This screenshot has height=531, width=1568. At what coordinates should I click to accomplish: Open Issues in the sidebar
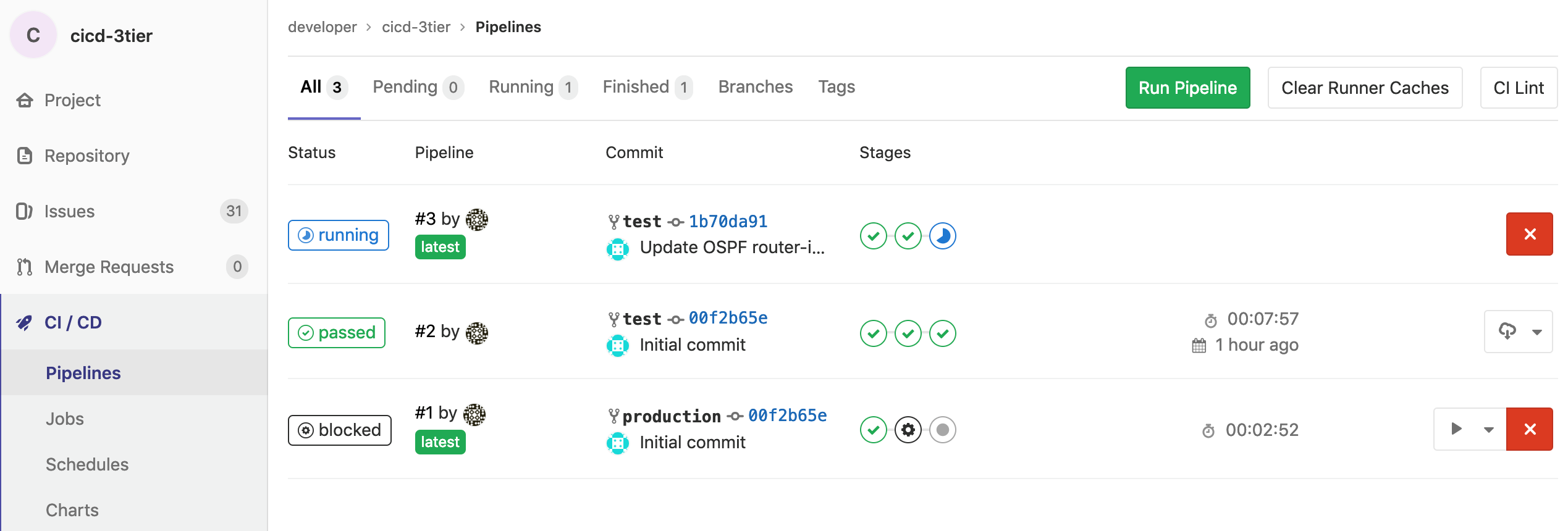coord(69,211)
